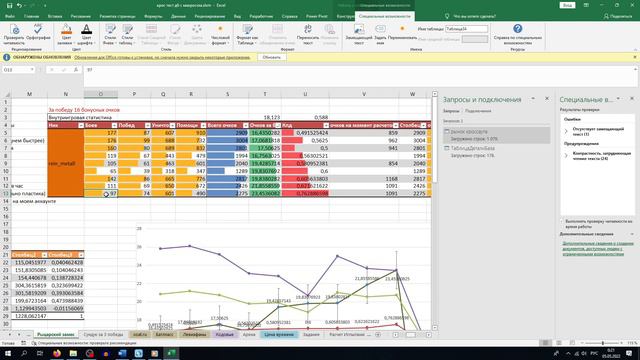Toggle 'Выполнять проверку читаемости' checkbox
This screenshot has height=360, width=640.
pos(563,221)
